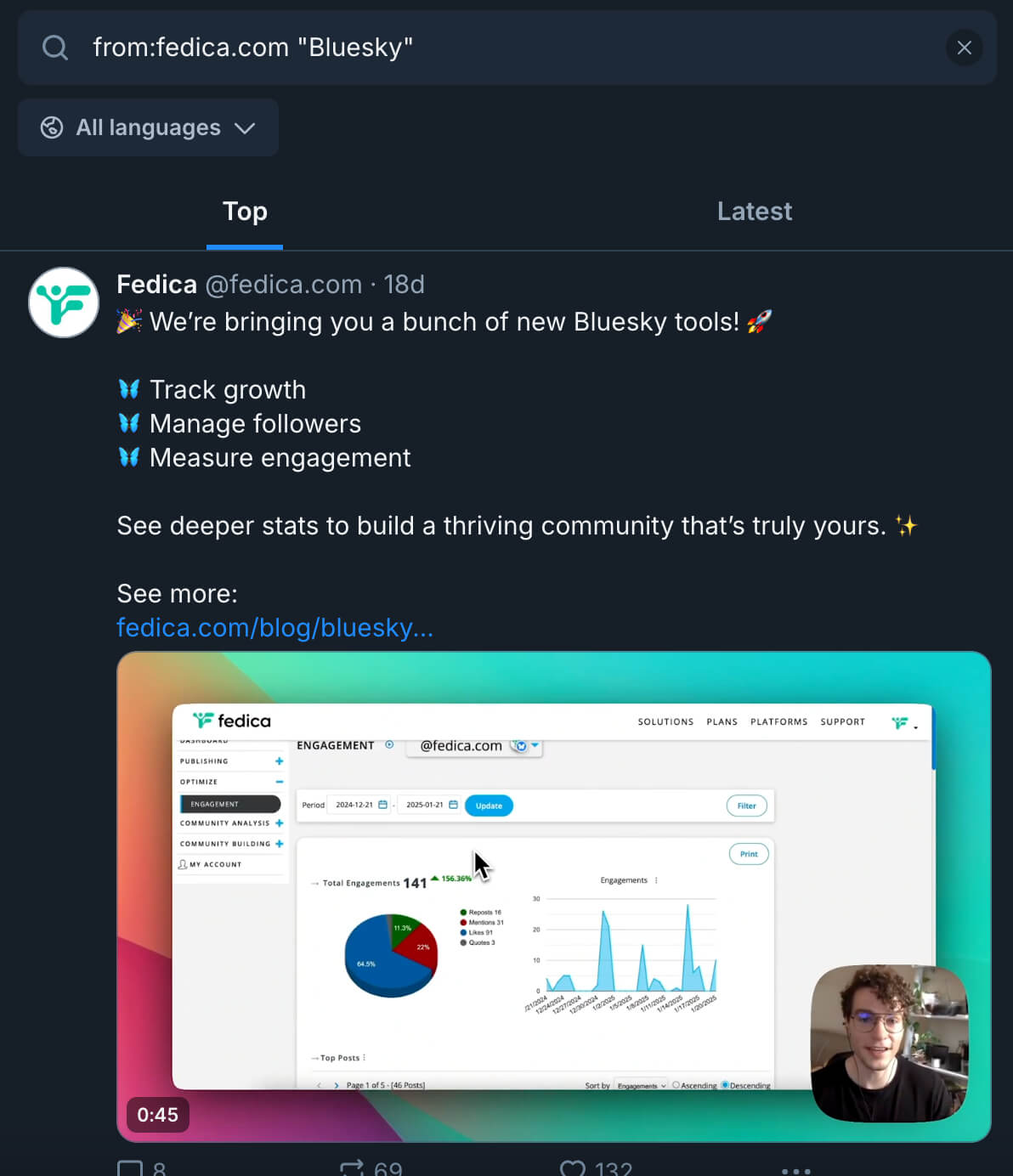This screenshot has height=1176, width=1013.
Task: Clear the search query with the X
Action: point(964,48)
